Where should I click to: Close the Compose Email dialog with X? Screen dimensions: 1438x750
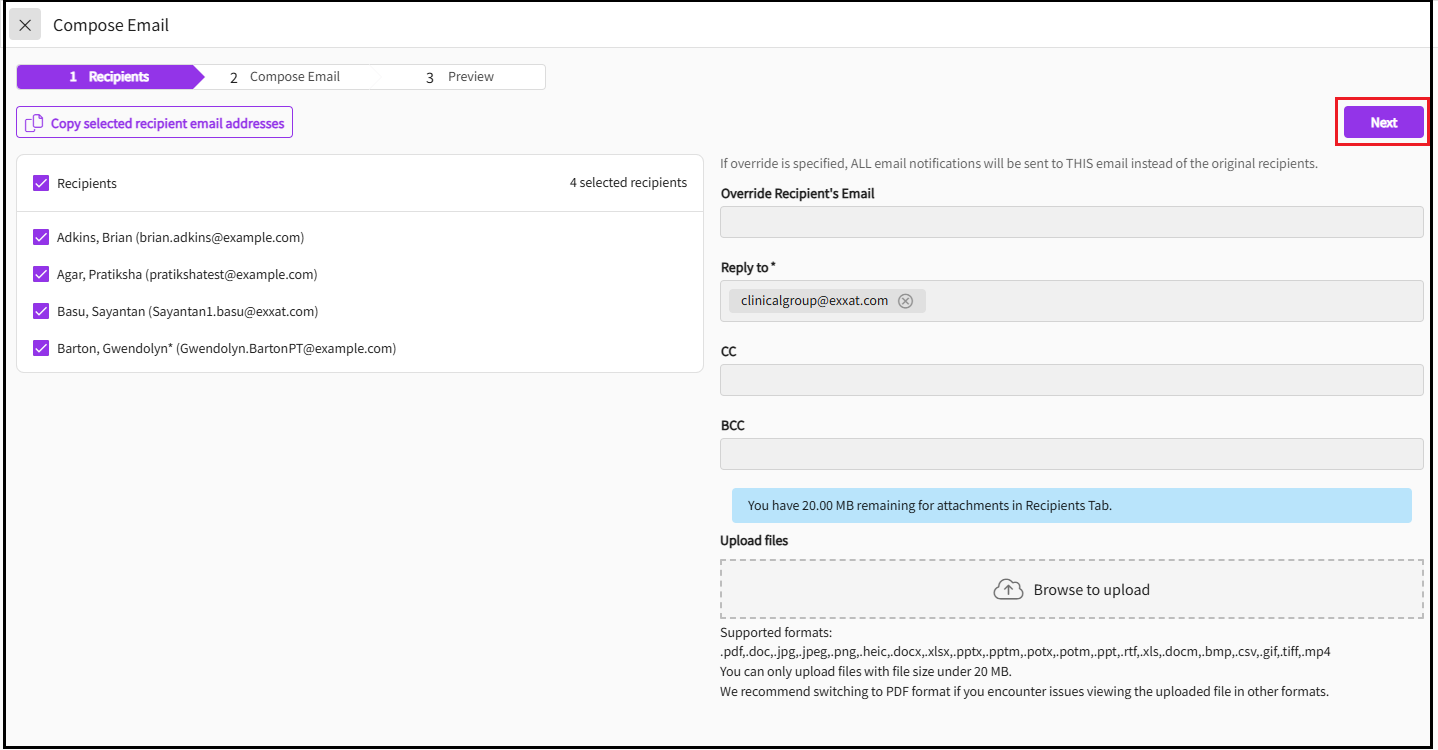click(25, 25)
